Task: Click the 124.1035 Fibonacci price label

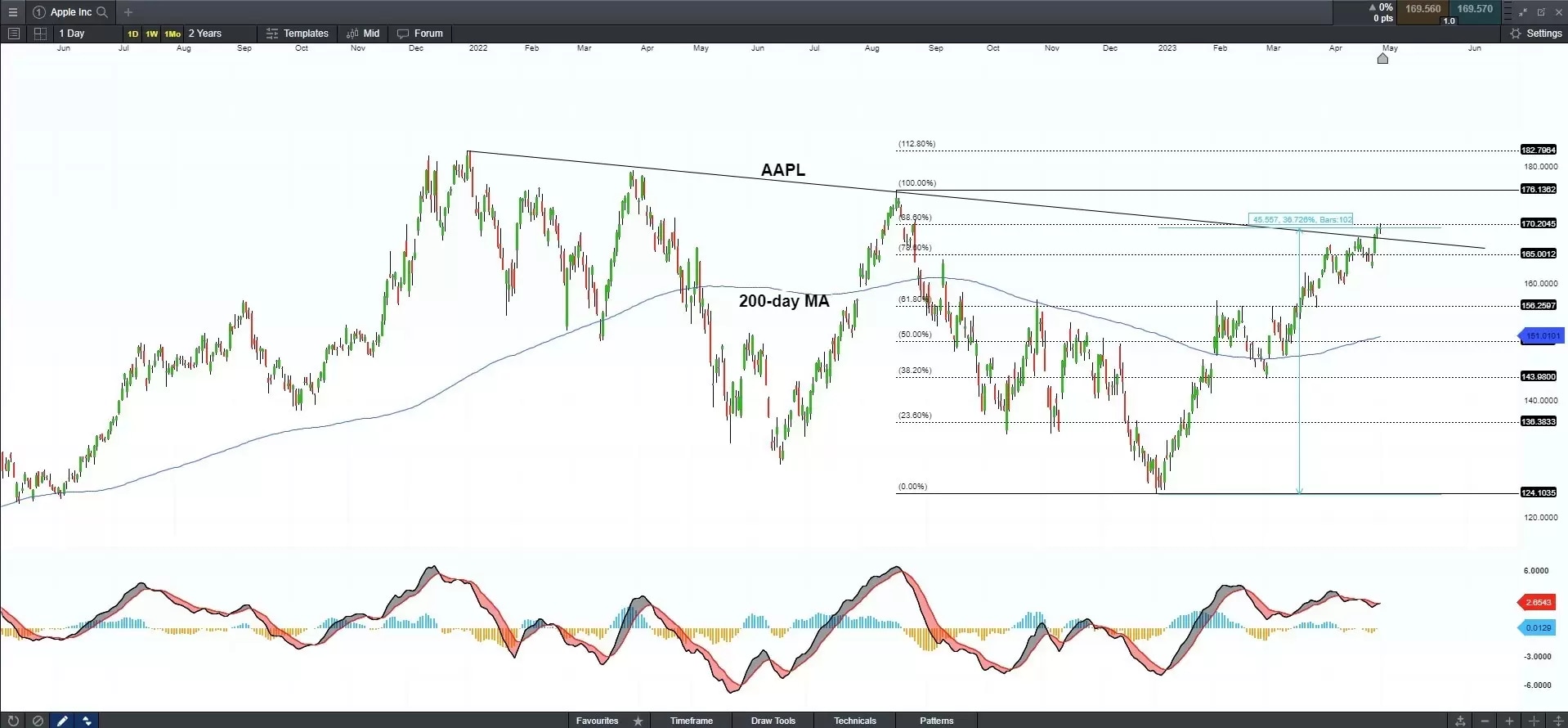Action: tap(1538, 492)
